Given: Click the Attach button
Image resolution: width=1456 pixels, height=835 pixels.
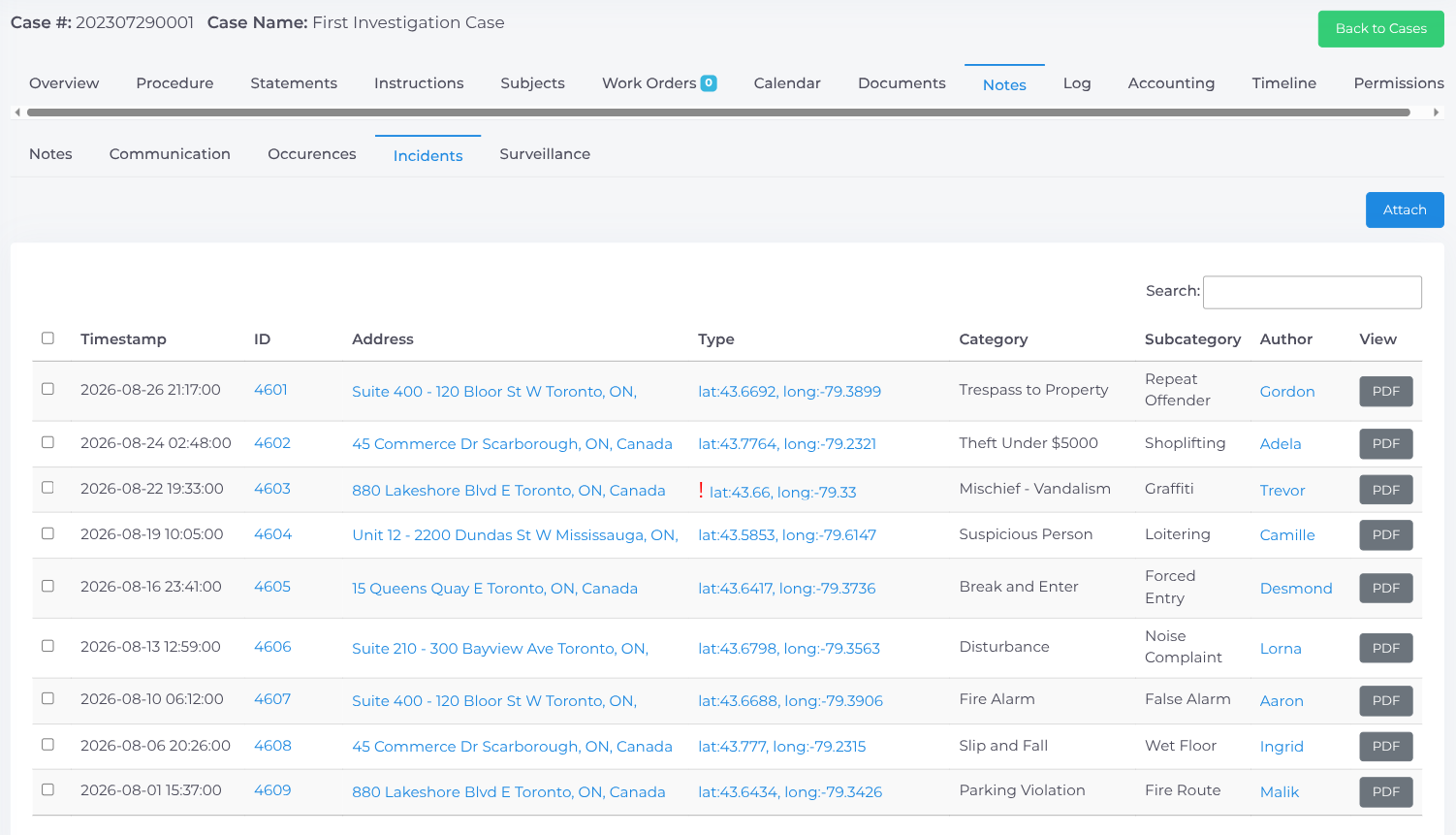Looking at the screenshot, I should tap(1405, 210).
